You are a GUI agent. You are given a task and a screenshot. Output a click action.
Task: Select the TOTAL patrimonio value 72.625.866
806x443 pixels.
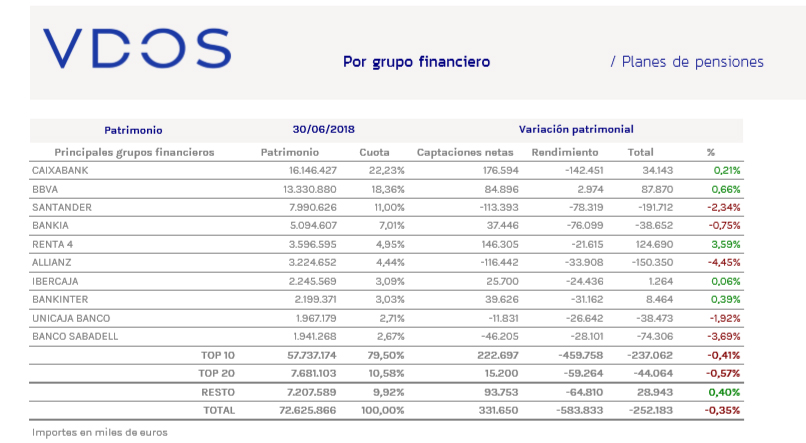point(304,410)
